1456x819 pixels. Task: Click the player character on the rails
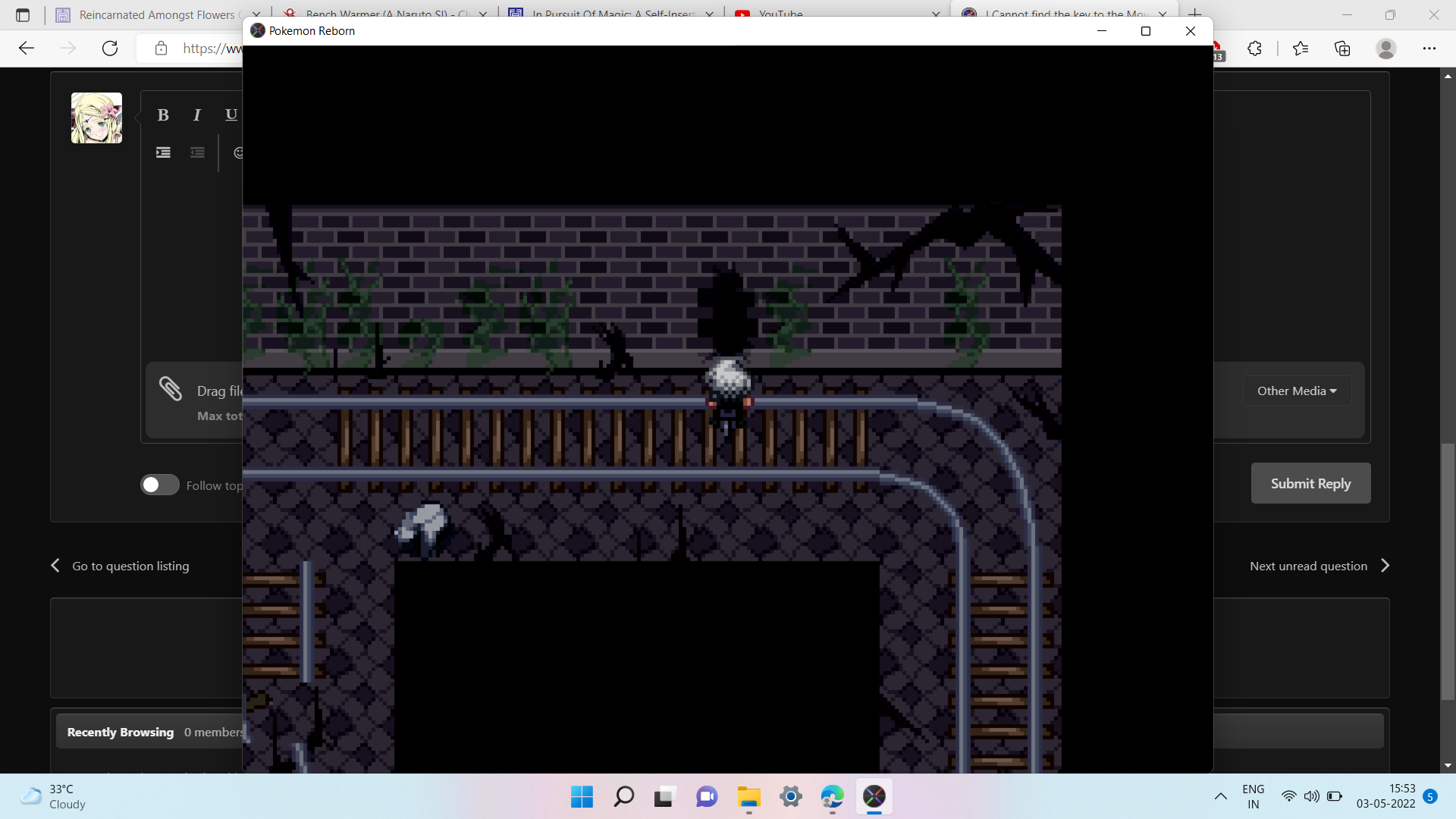729,397
